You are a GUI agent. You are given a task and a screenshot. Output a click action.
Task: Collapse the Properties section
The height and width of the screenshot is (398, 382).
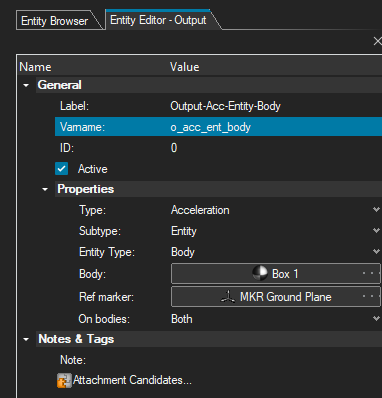(45, 189)
